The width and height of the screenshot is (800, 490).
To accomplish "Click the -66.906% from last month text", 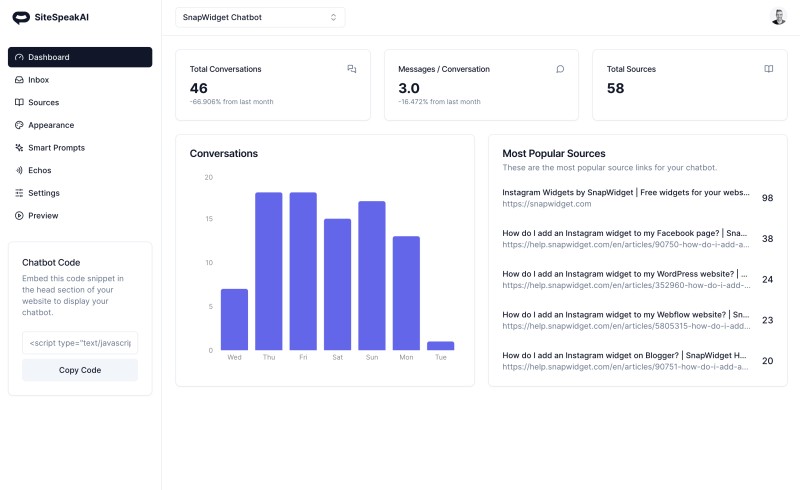I will click(232, 102).
